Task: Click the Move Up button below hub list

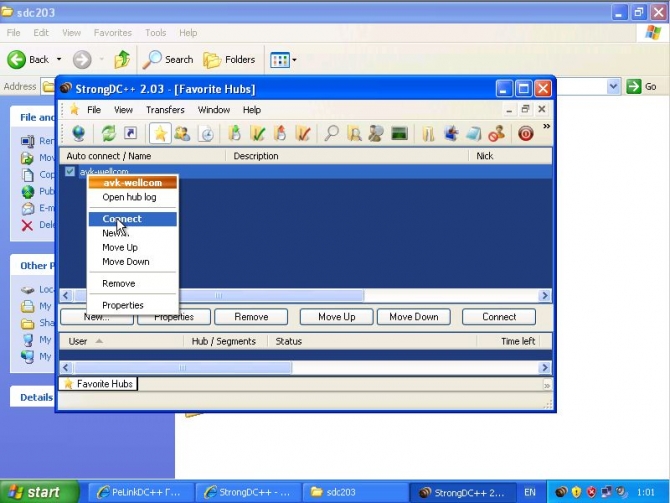Action: tap(337, 317)
